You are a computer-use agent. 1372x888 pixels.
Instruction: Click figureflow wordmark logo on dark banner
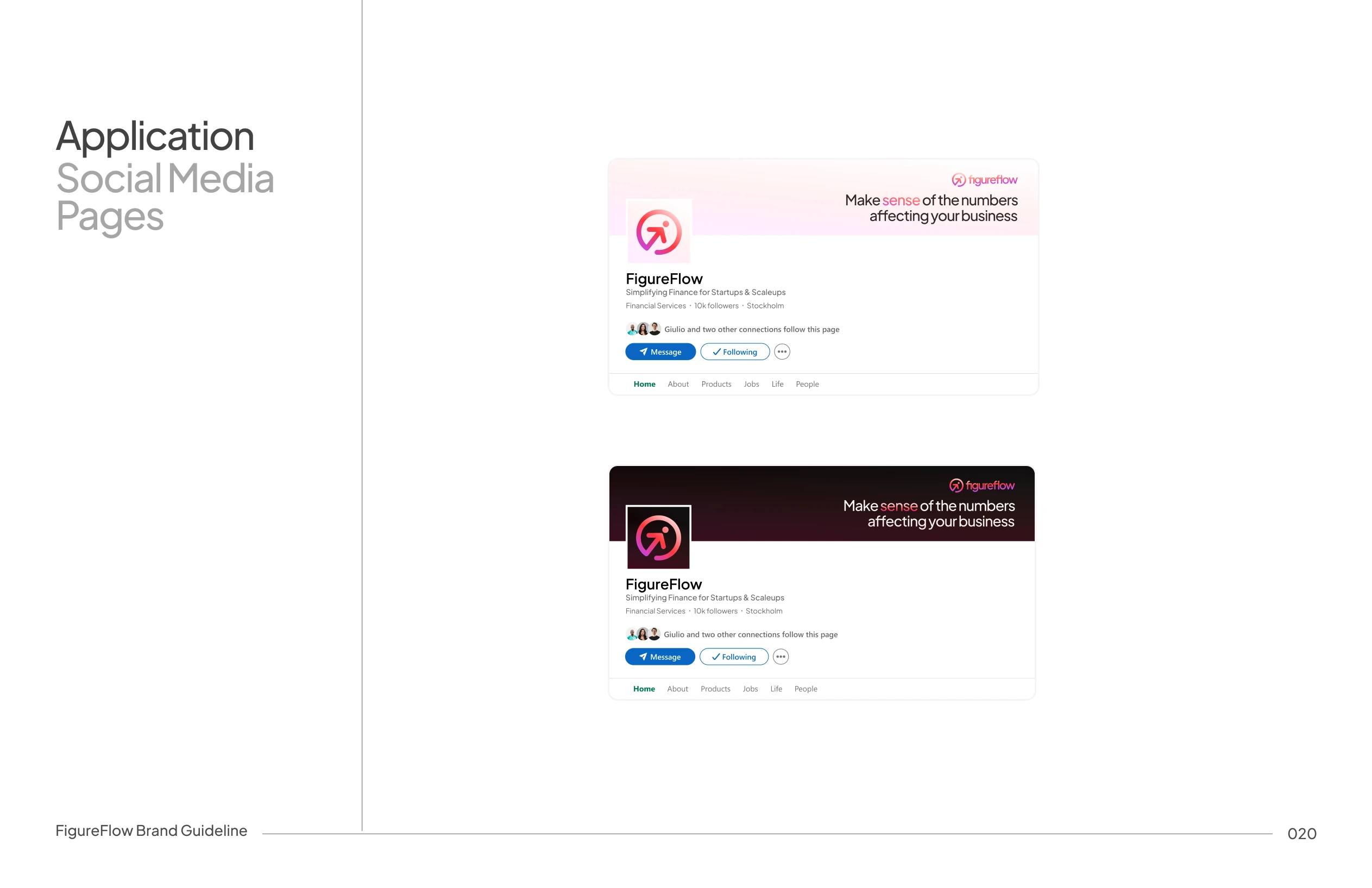981,486
